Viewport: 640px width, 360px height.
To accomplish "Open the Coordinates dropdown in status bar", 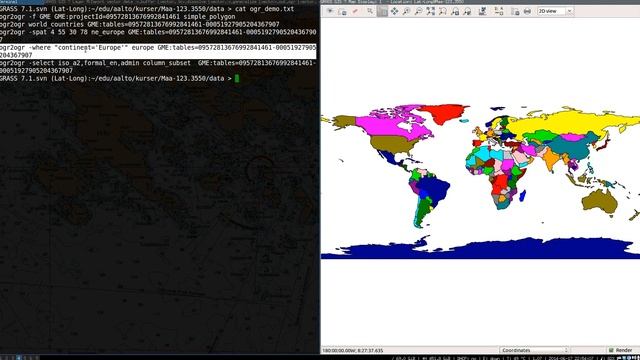I will pos(534,350).
